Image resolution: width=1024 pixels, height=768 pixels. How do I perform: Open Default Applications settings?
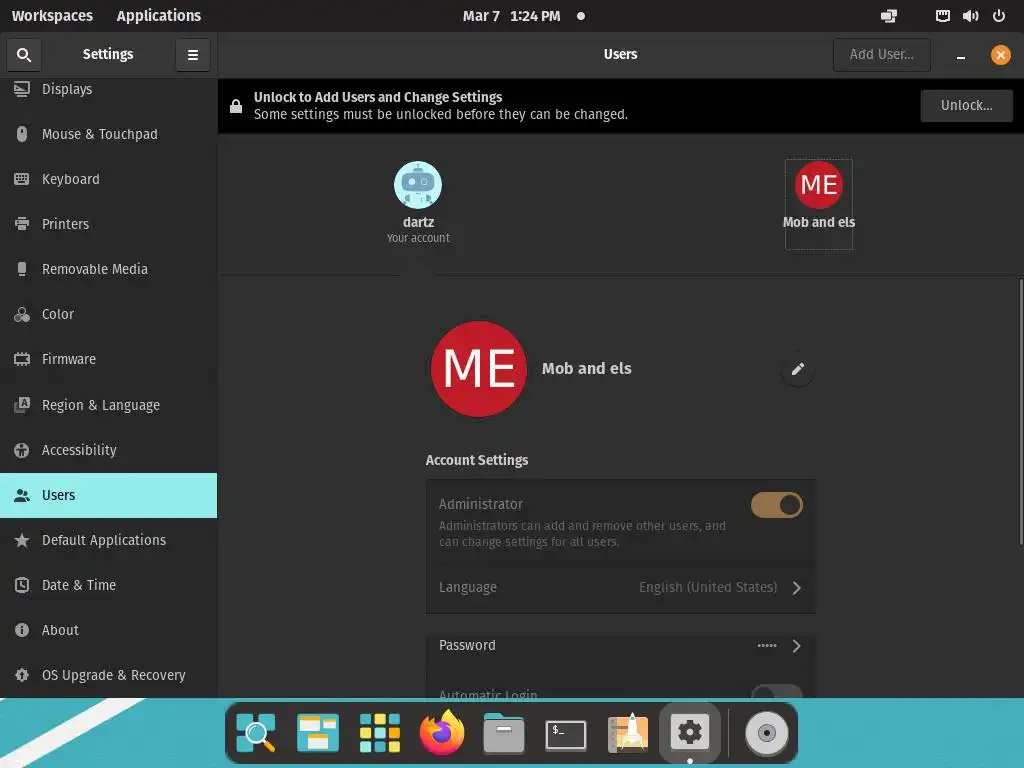coord(108,540)
